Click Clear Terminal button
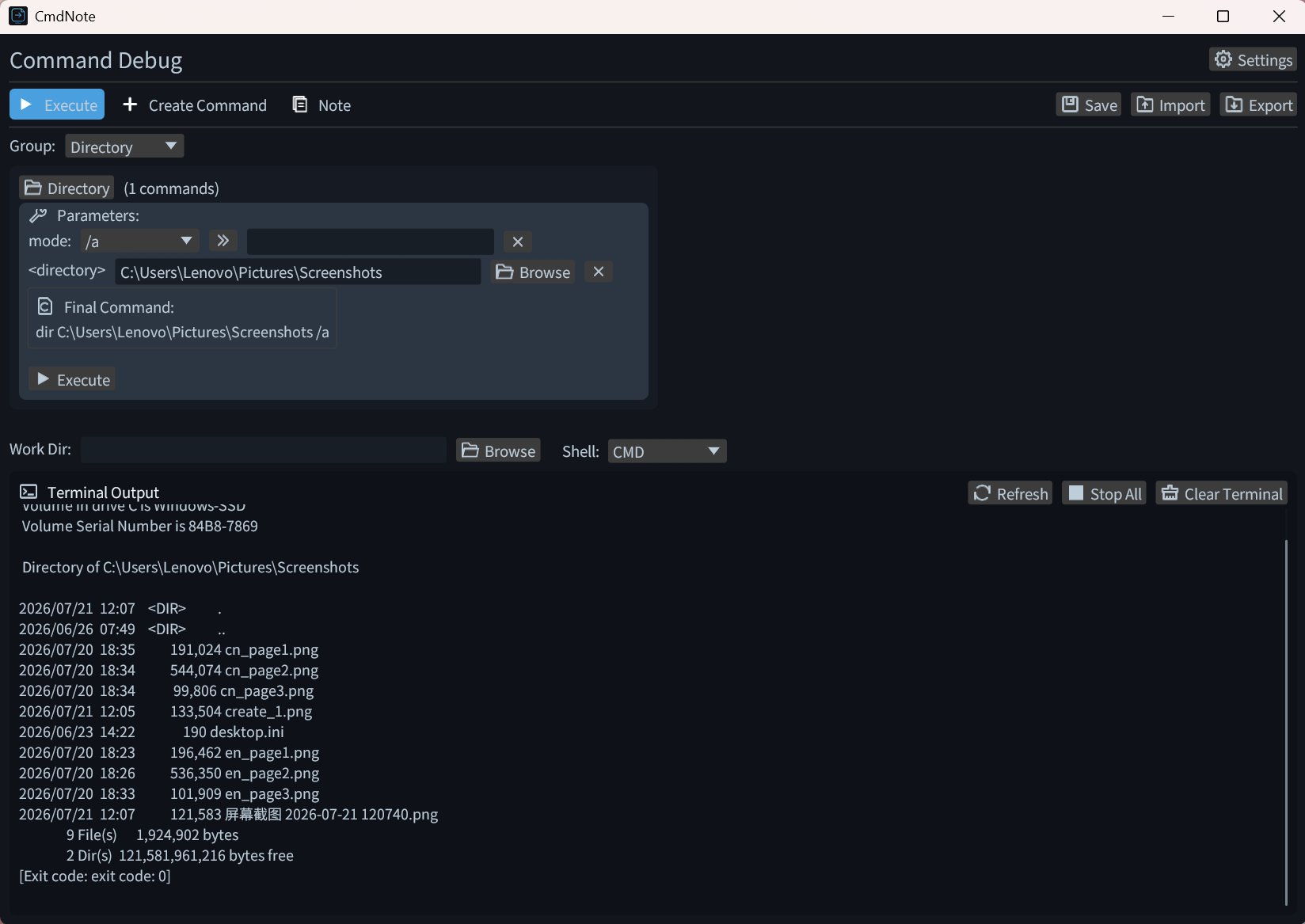 [x=1222, y=493]
